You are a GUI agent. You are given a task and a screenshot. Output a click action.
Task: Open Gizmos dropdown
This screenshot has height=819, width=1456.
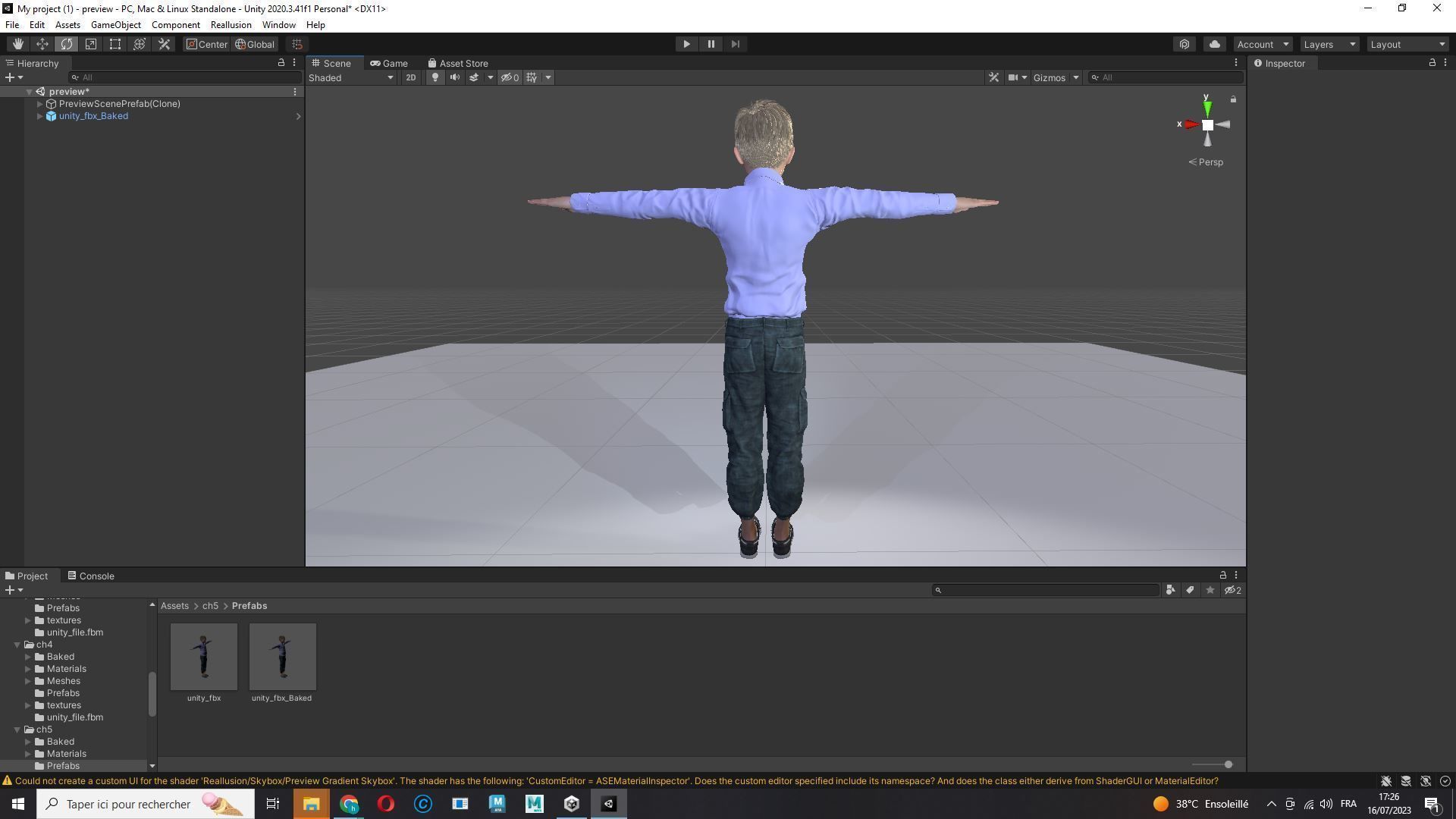[x=1056, y=77]
